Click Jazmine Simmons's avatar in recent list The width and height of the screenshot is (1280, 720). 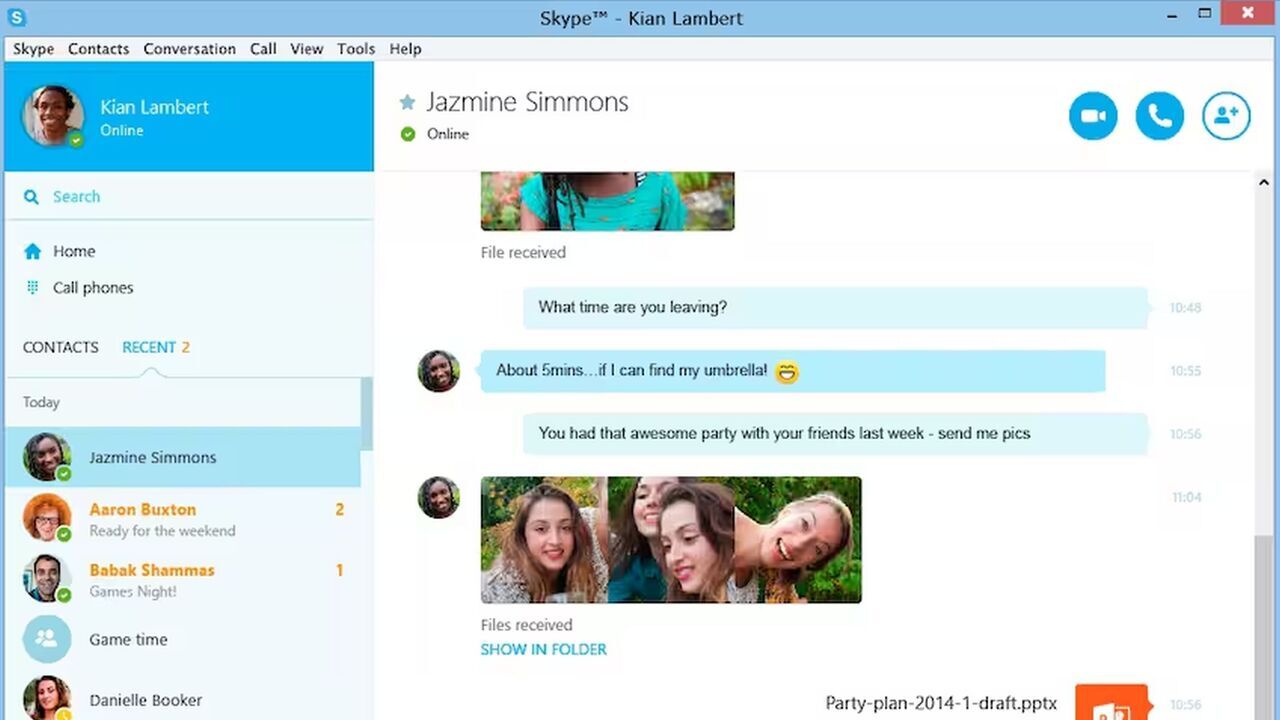tap(47, 457)
